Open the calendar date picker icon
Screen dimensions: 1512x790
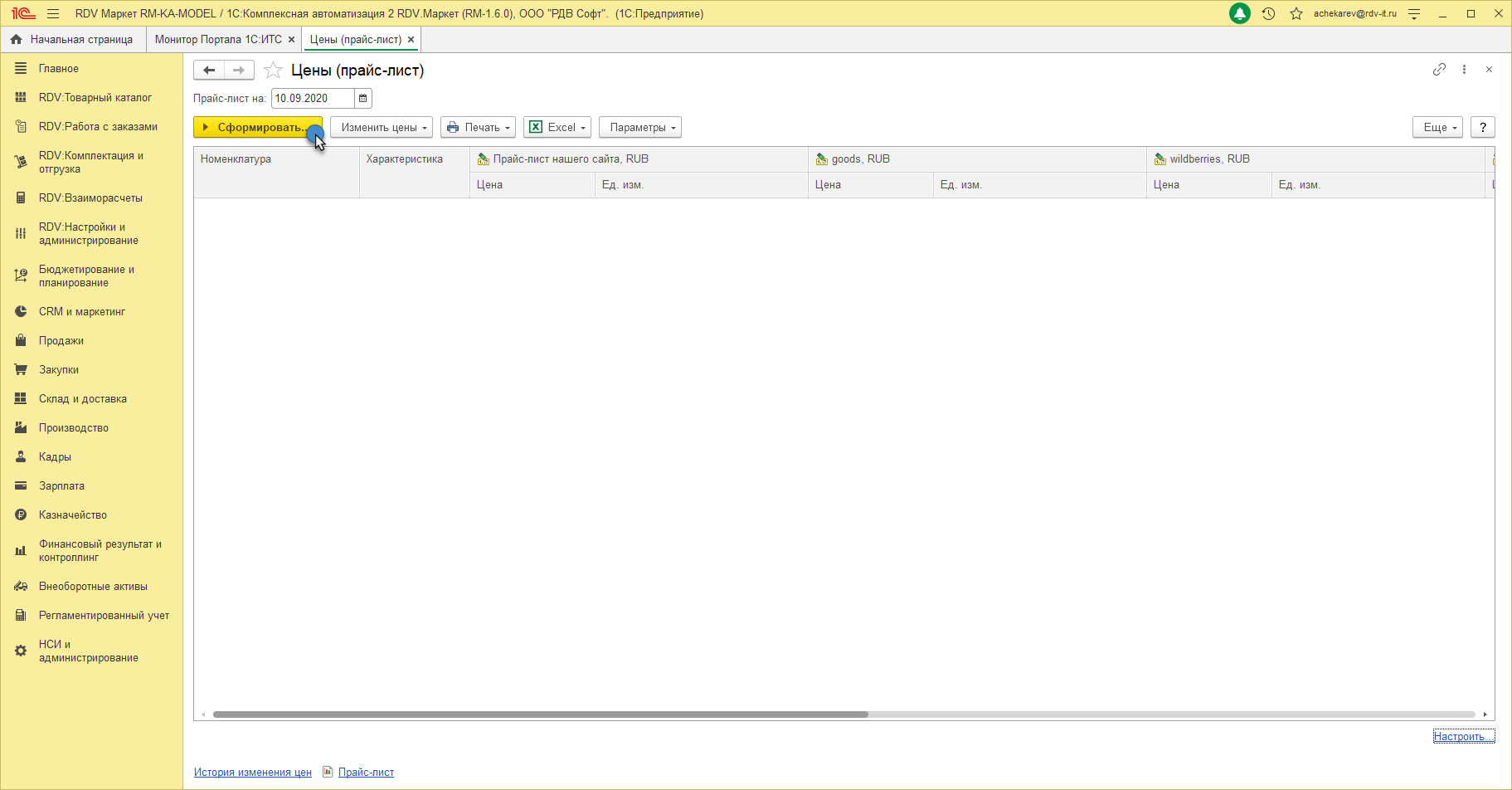[x=362, y=99]
